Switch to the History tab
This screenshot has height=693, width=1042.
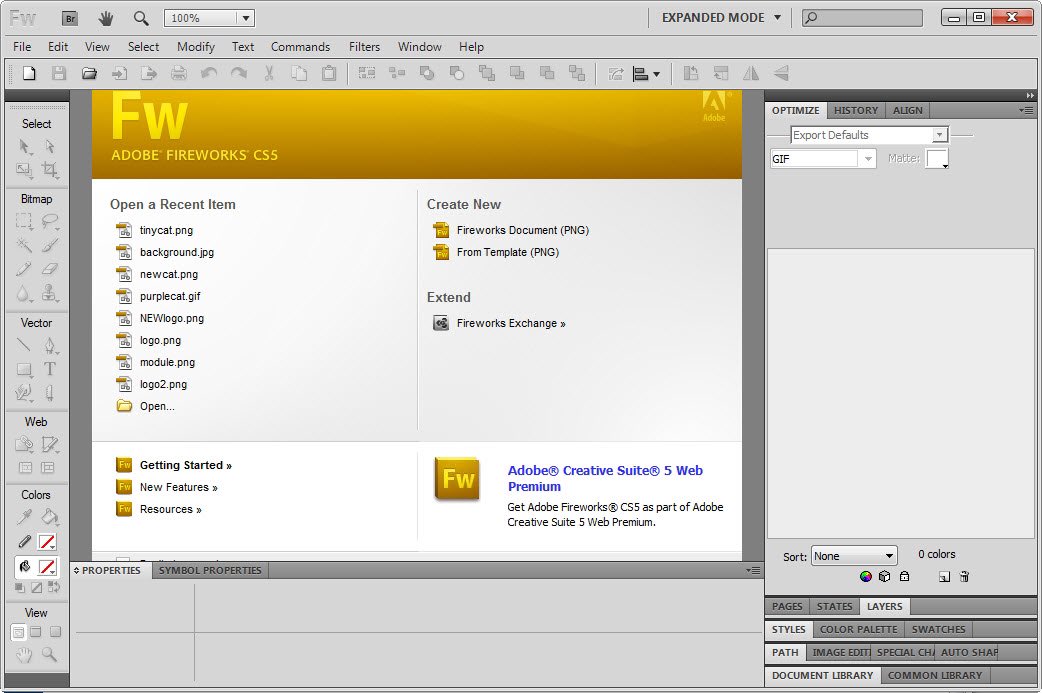coord(855,110)
